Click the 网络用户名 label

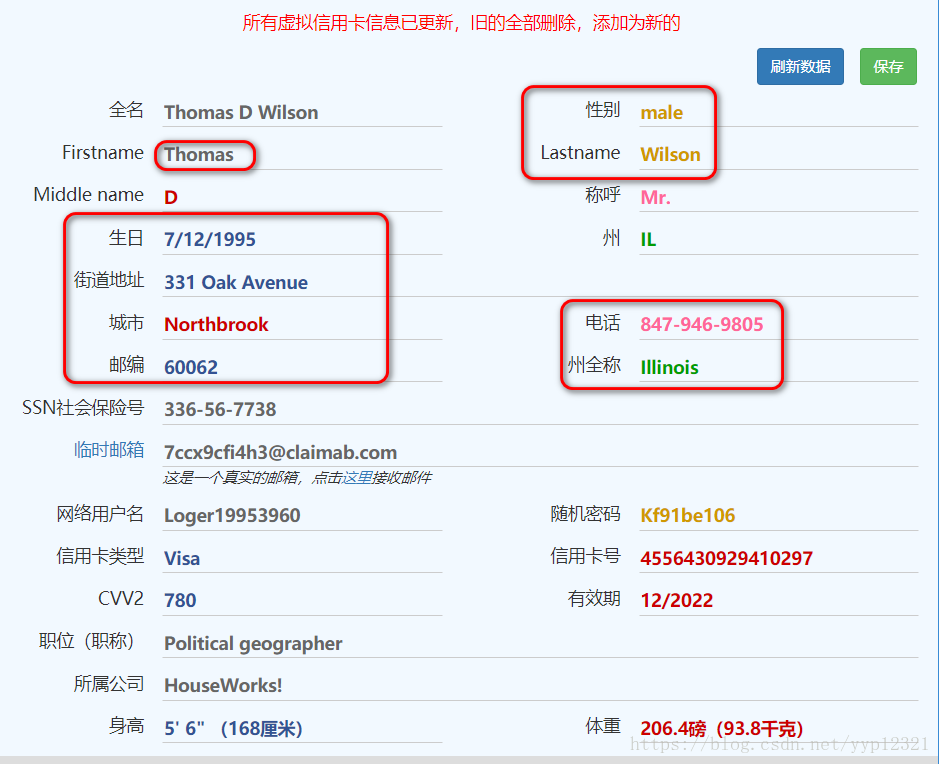point(100,514)
